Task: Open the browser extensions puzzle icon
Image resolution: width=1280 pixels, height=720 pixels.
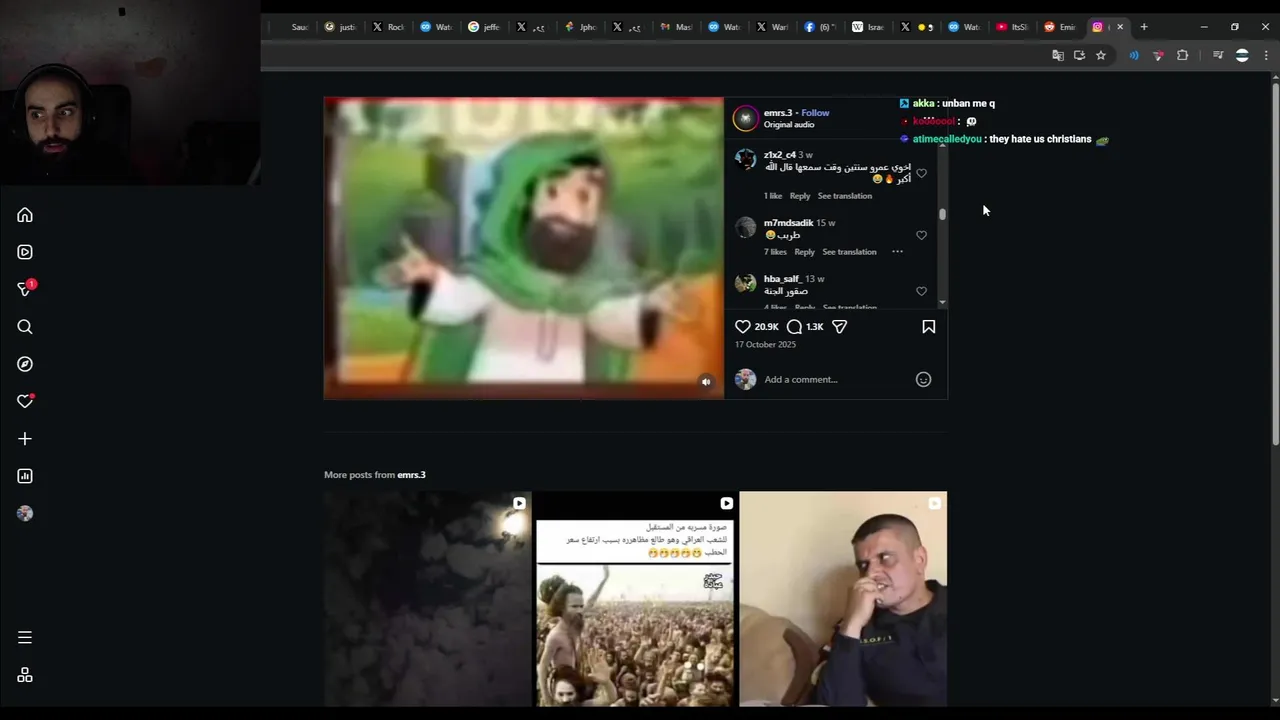Action: coord(1182,55)
